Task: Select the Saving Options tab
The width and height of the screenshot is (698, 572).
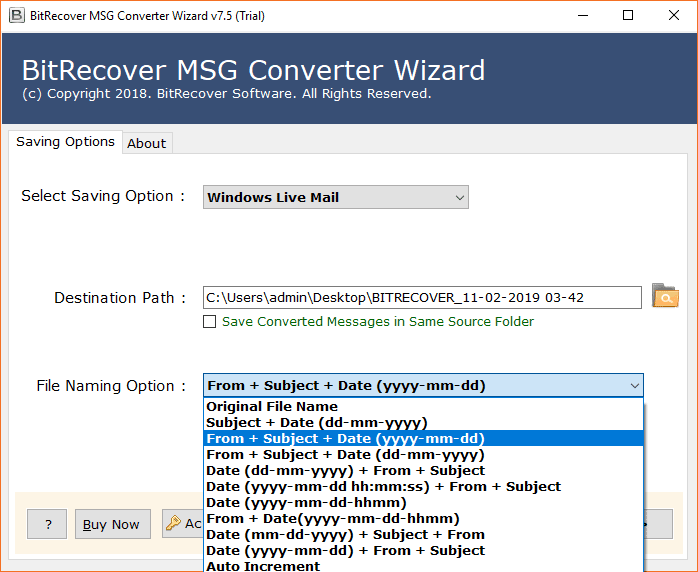Action: (65, 142)
